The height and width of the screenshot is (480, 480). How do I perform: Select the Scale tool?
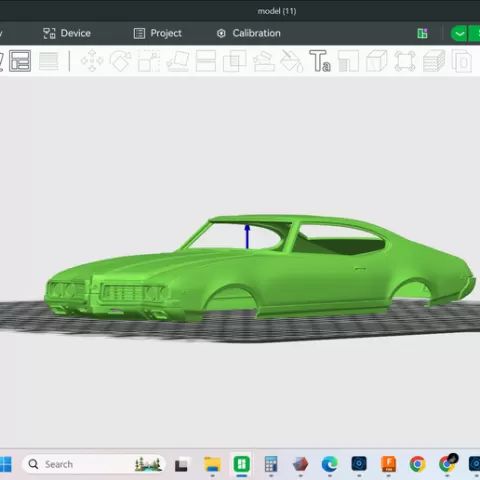[149, 61]
